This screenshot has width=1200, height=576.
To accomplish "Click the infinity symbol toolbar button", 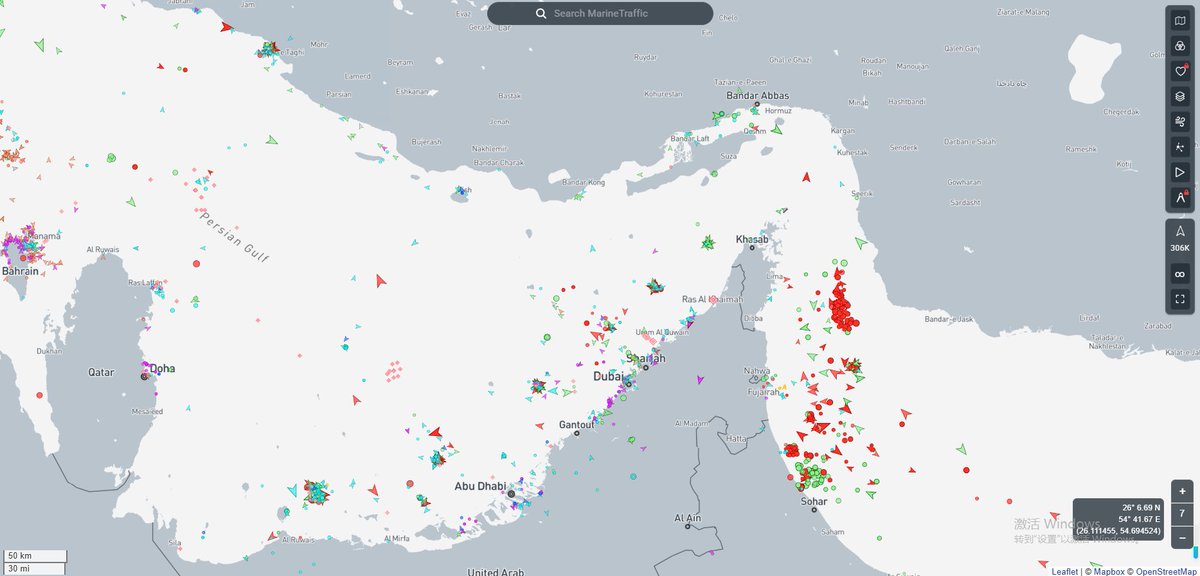I will pos(1180,274).
